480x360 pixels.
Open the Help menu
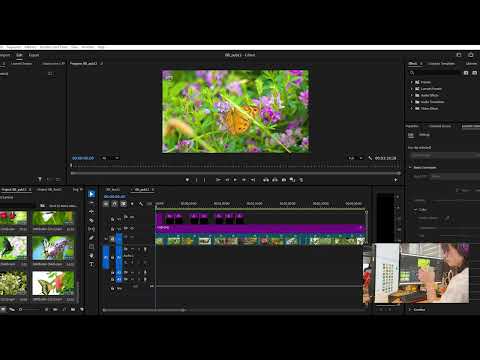tap(101, 47)
